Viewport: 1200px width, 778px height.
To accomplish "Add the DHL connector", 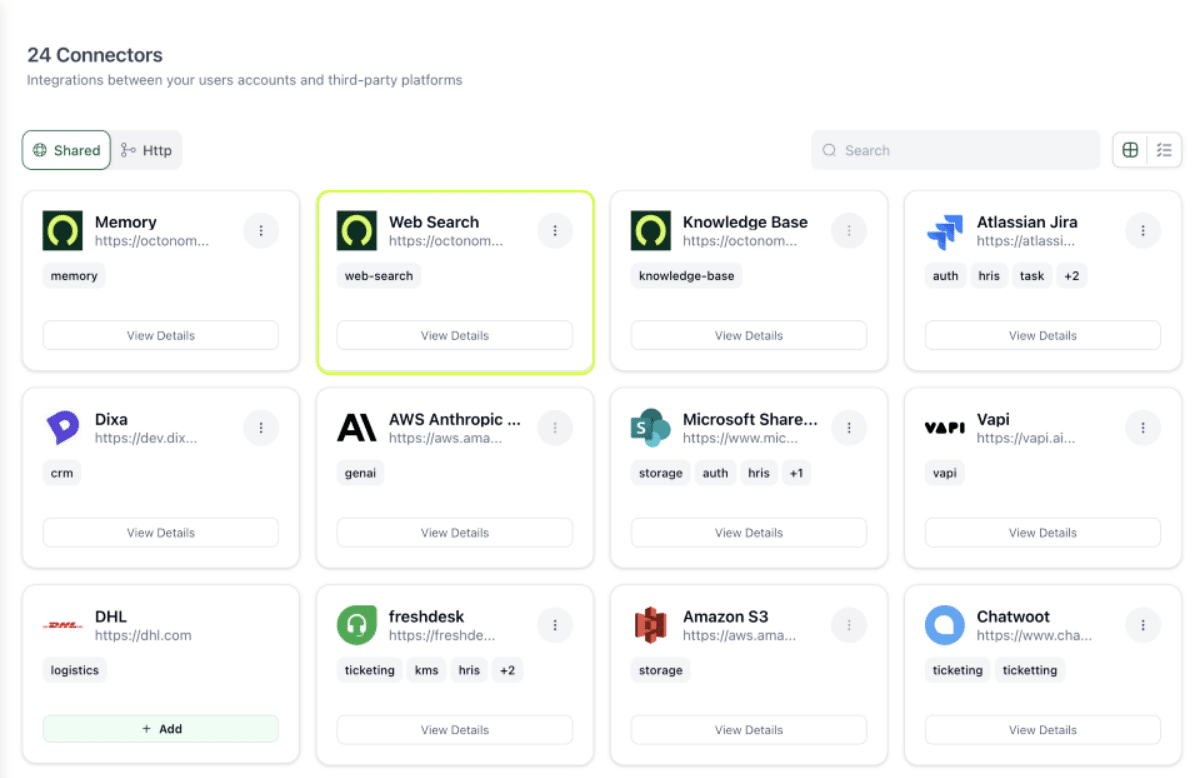I will pos(160,729).
